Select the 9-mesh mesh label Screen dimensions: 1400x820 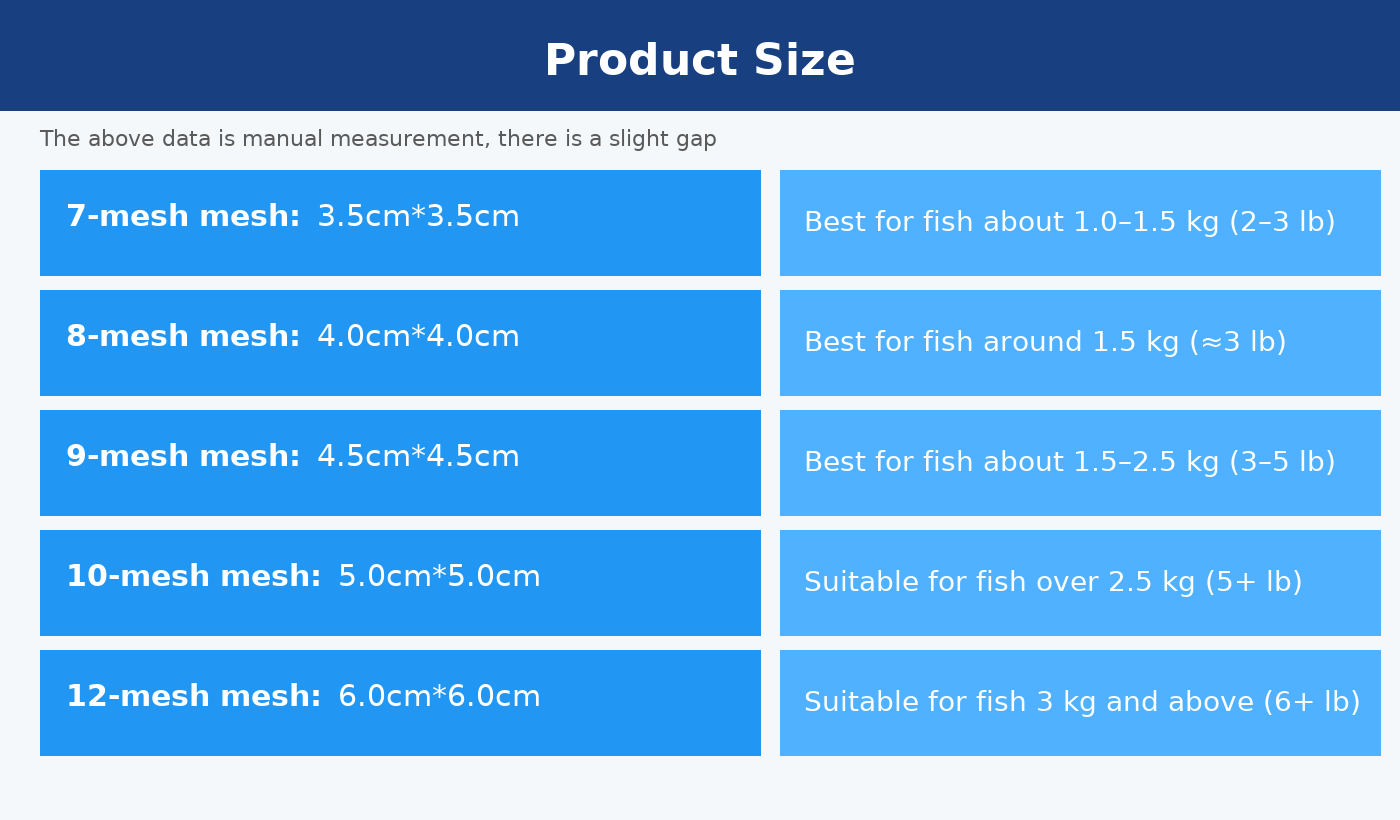click(x=183, y=458)
